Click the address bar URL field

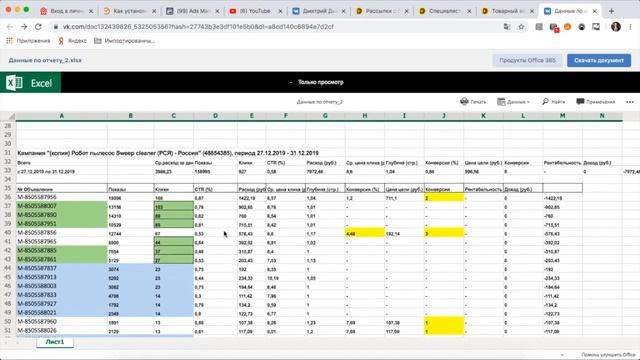tap(278, 27)
